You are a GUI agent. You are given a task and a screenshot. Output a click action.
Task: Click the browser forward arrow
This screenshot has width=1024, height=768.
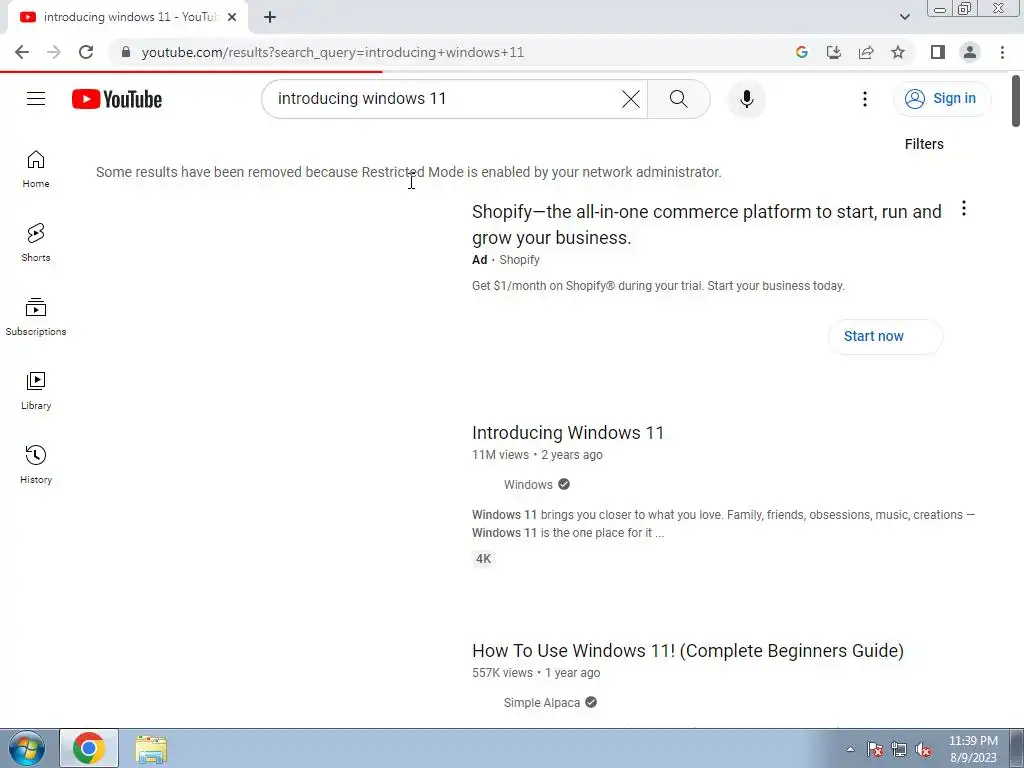(x=54, y=52)
